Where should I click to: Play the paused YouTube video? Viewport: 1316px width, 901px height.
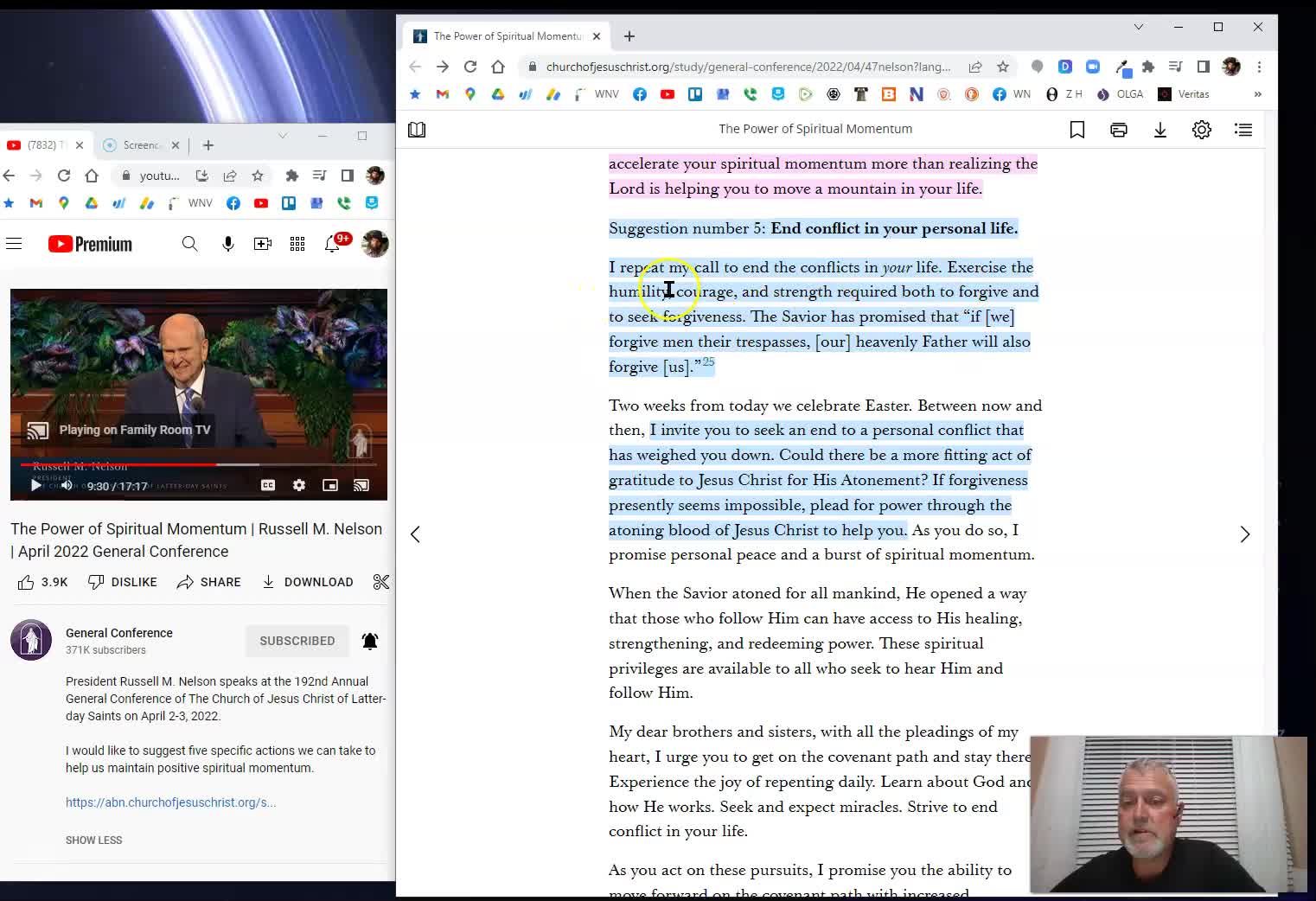point(35,485)
